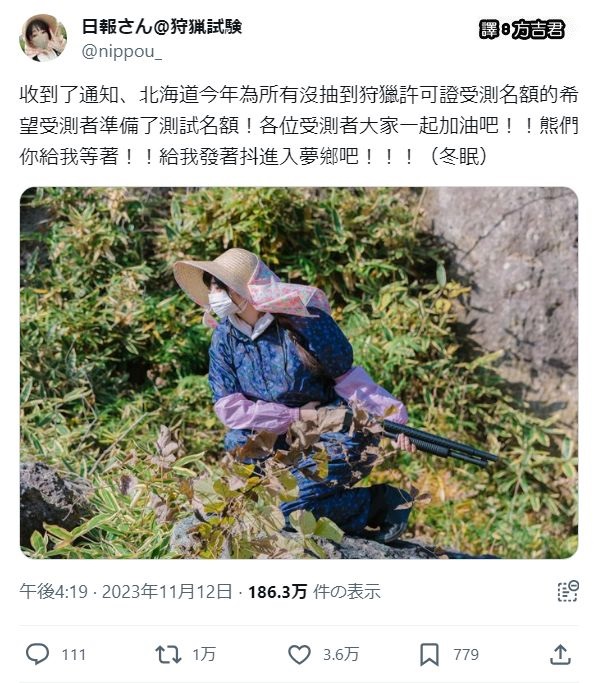Click the reply speech bubble icon

[37, 654]
